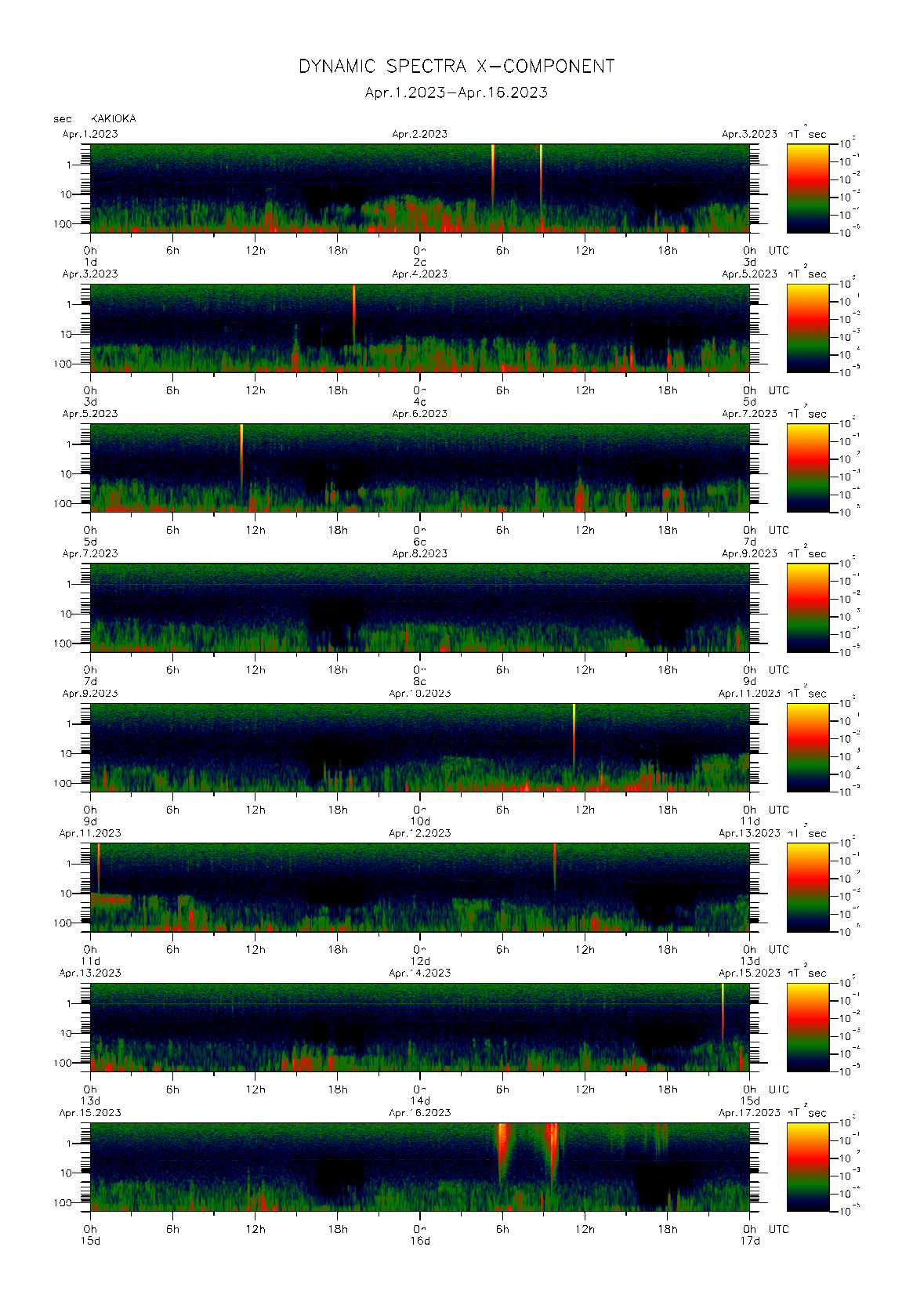Click the color scale bar beside Apr.13–Apr.15 panel
The width and height of the screenshot is (913, 1316).
tap(808, 1027)
